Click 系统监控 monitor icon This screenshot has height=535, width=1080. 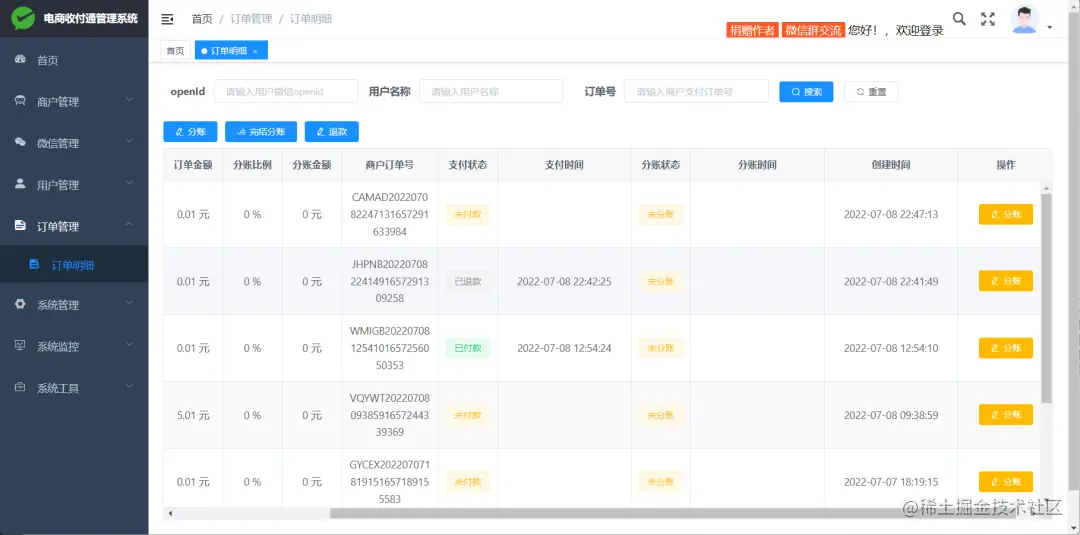pos(20,346)
